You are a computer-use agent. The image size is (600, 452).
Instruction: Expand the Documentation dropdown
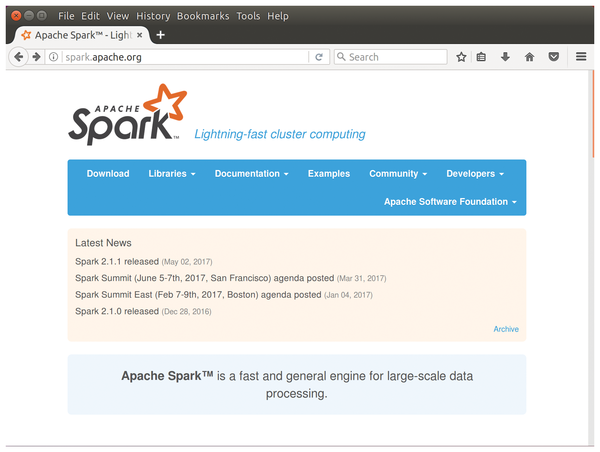click(251, 174)
